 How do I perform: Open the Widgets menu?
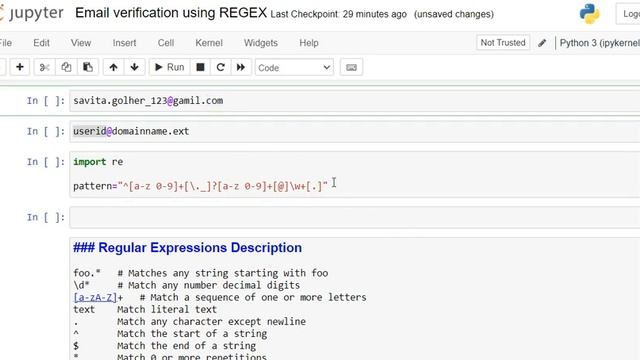click(260, 43)
